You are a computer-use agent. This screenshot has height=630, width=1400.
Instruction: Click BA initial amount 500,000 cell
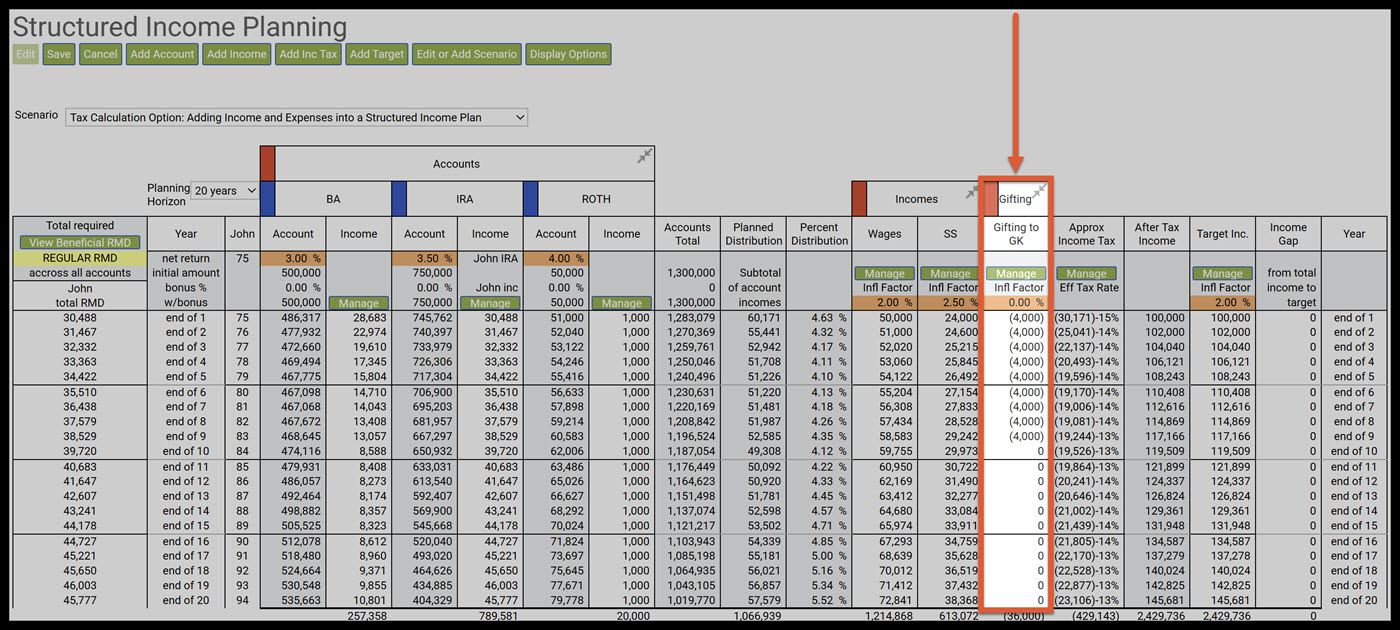pos(301,273)
